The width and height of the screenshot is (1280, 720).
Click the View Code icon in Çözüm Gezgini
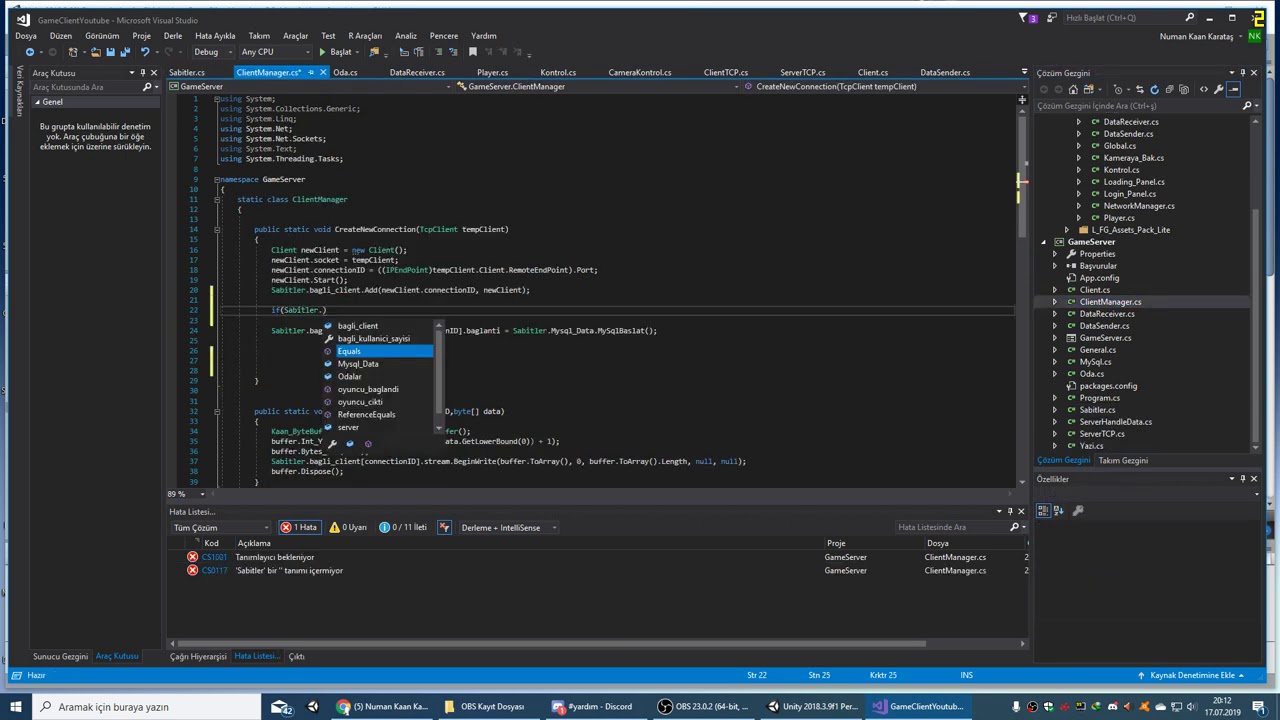click(1204, 89)
